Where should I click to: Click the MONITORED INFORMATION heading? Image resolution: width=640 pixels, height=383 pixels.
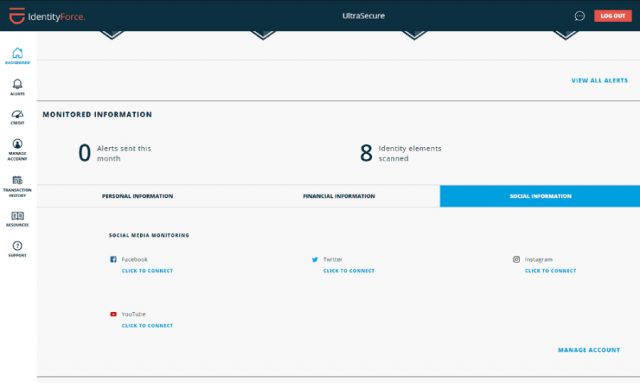coord(97,114)
